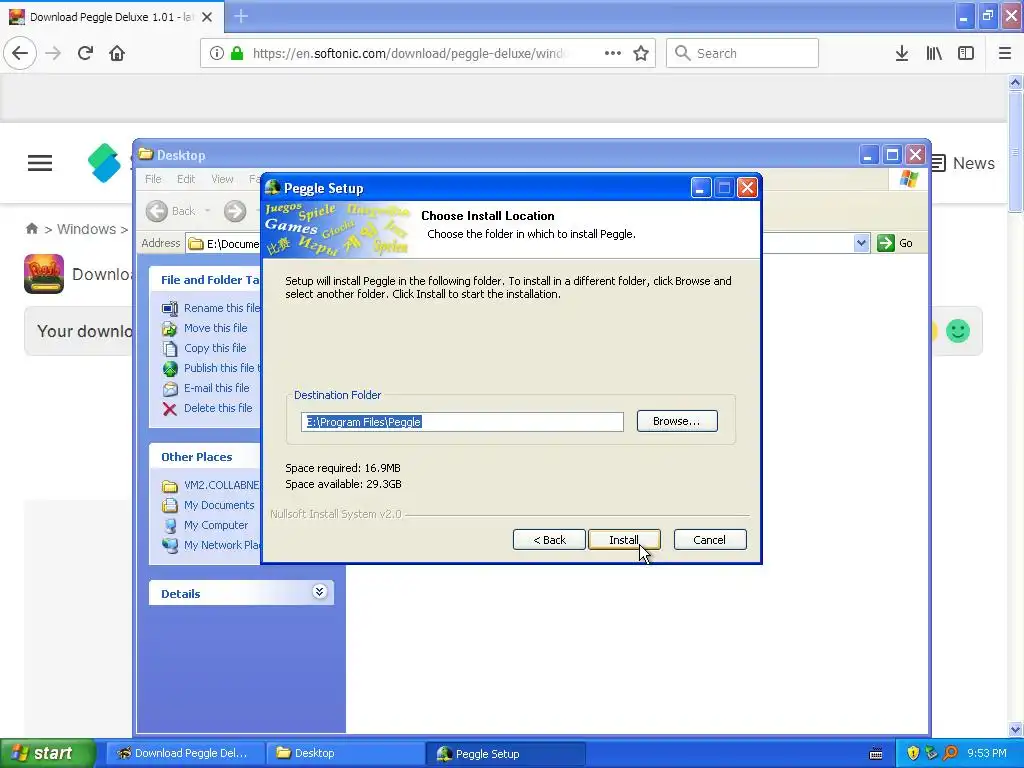Screen dimensions: 1024x768
Task: Show site information icon in URL bar
Action: click(x=217, y=53)
